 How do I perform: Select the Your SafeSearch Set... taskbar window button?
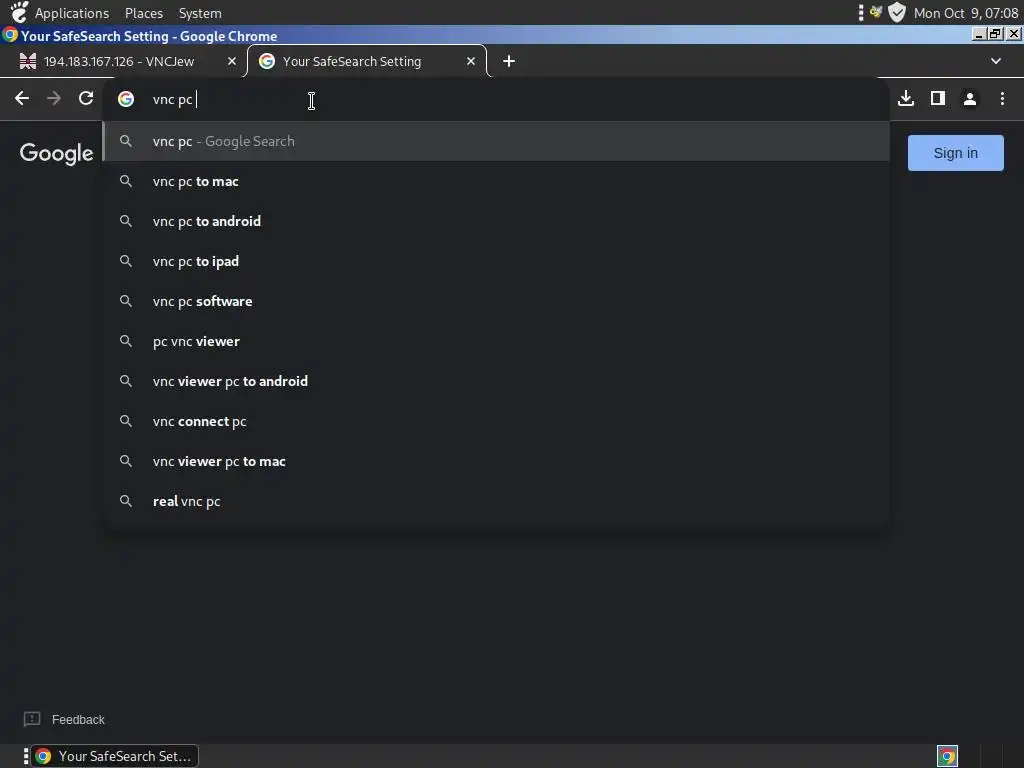(116, 756)
